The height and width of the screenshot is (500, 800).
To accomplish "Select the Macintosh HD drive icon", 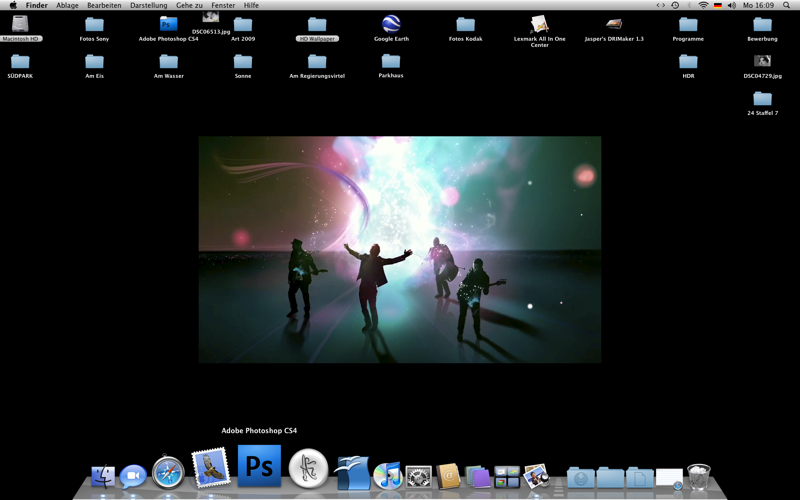I will [x=20, y=24].
